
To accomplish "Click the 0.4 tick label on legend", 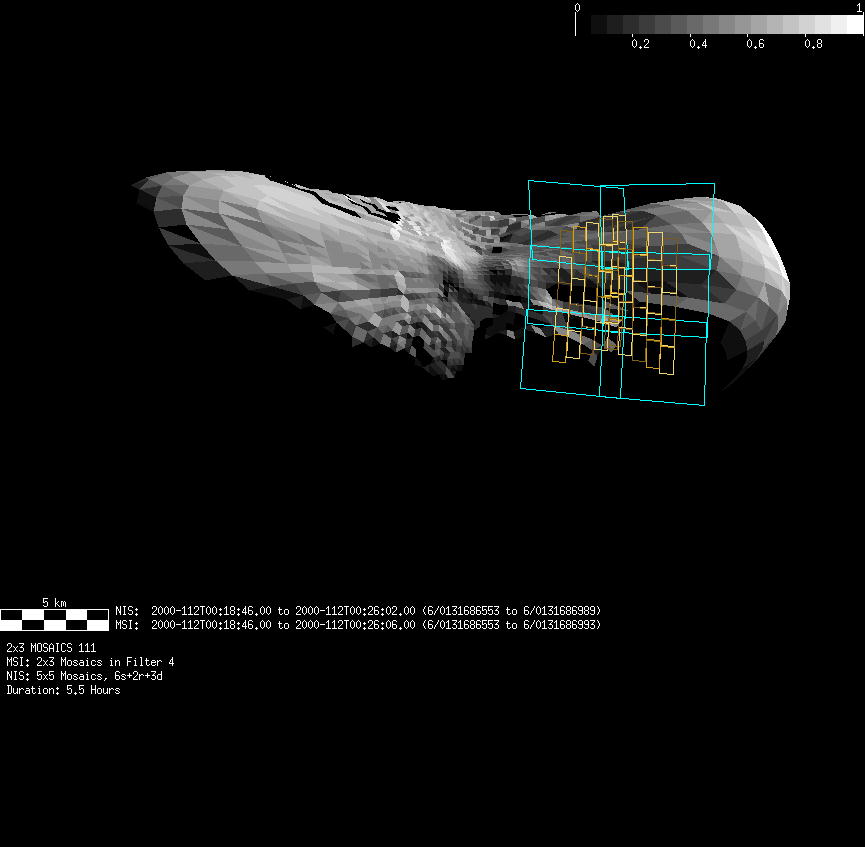I will point(698,44).
